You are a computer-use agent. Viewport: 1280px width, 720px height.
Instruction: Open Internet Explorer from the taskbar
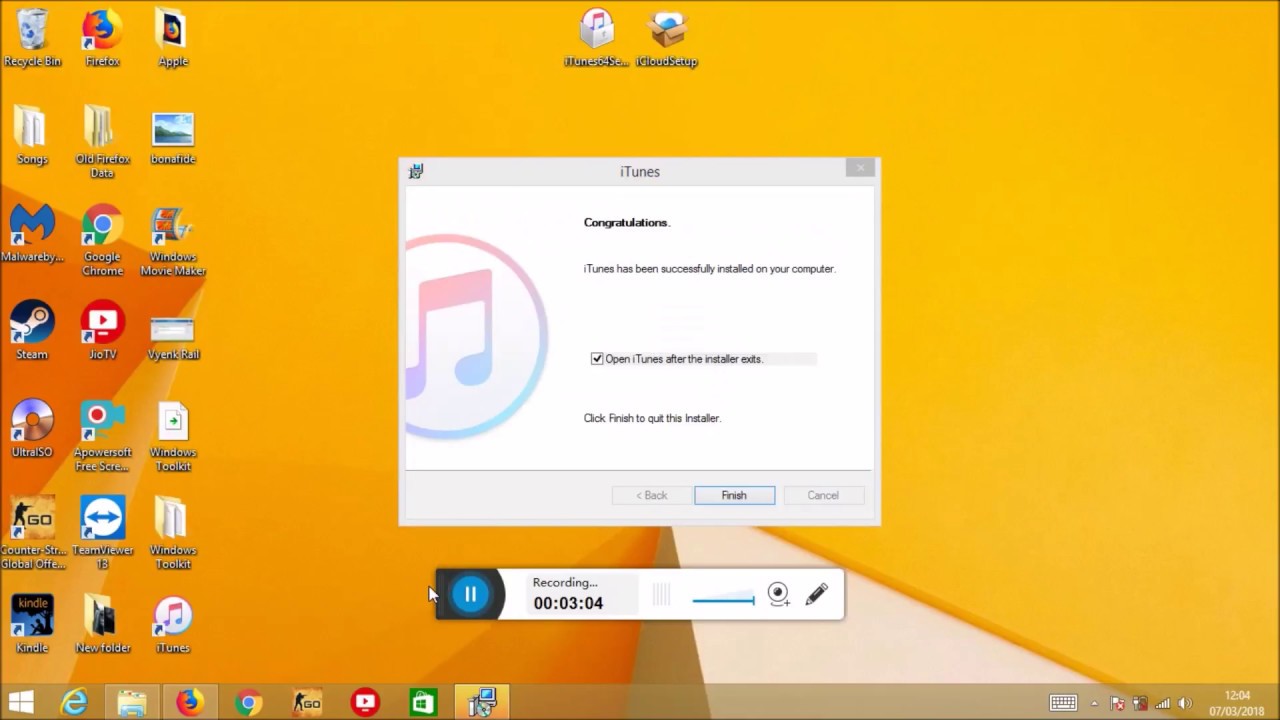point(75,702)
